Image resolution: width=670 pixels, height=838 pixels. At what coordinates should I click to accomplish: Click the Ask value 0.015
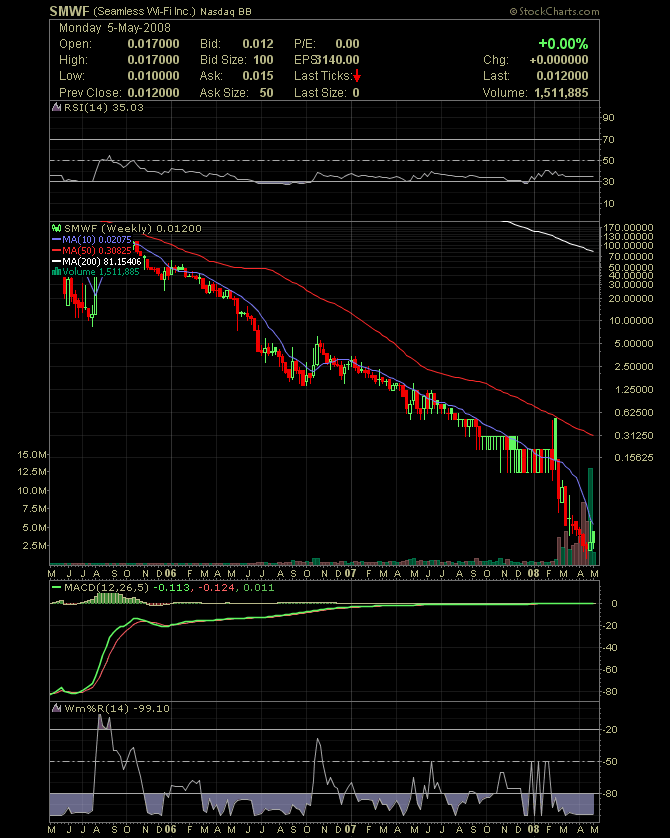click(258, 76)
